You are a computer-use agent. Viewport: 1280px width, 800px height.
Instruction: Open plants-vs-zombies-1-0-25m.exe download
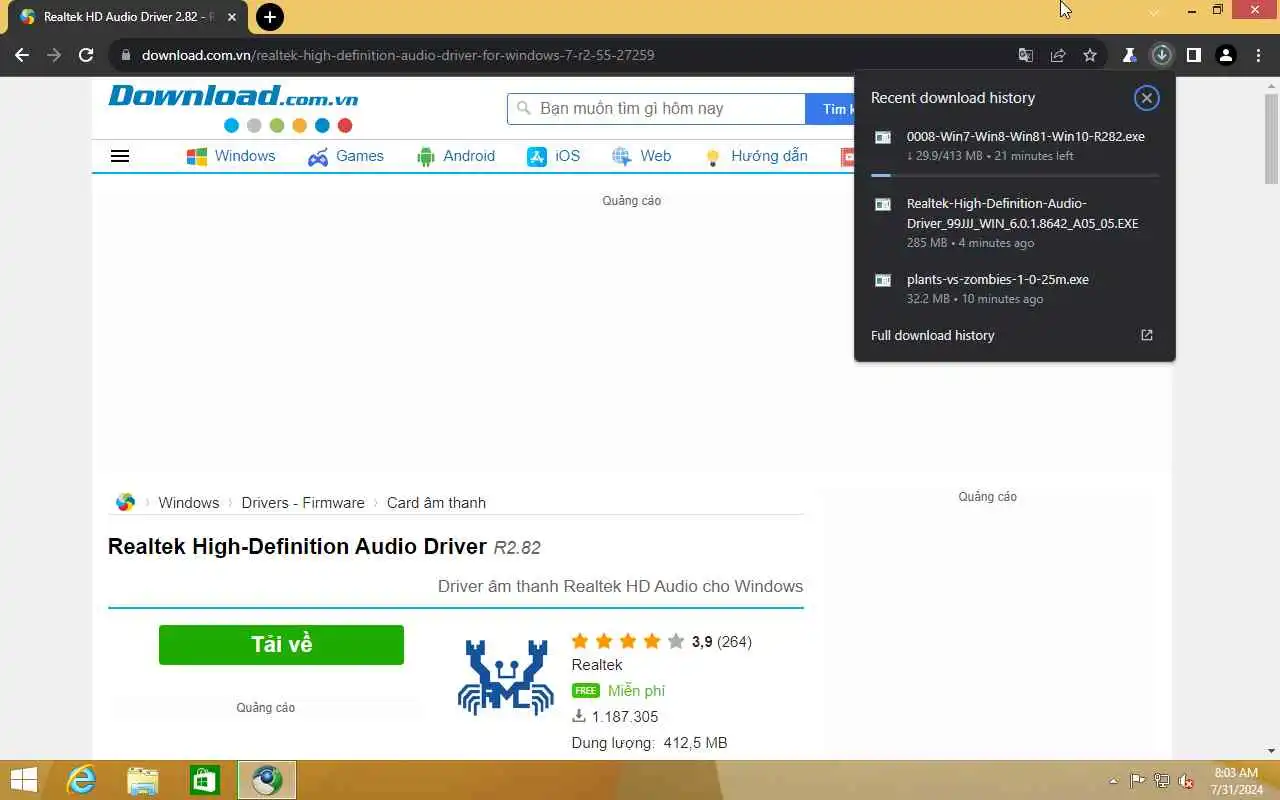coord(1015,289)
